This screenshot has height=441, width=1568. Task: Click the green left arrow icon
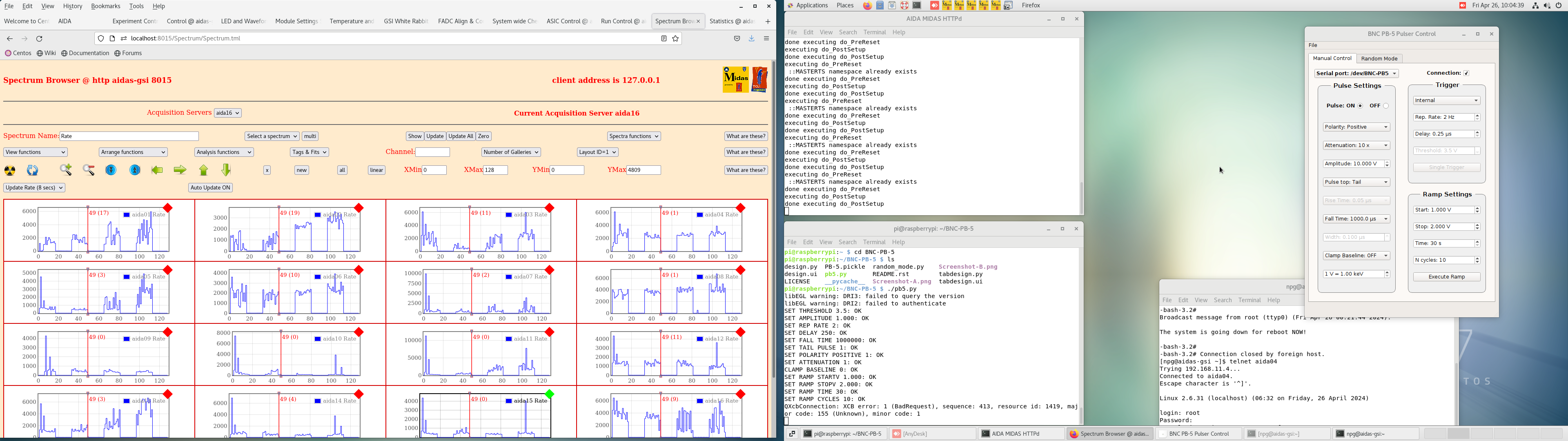click(x=158, y=171)
